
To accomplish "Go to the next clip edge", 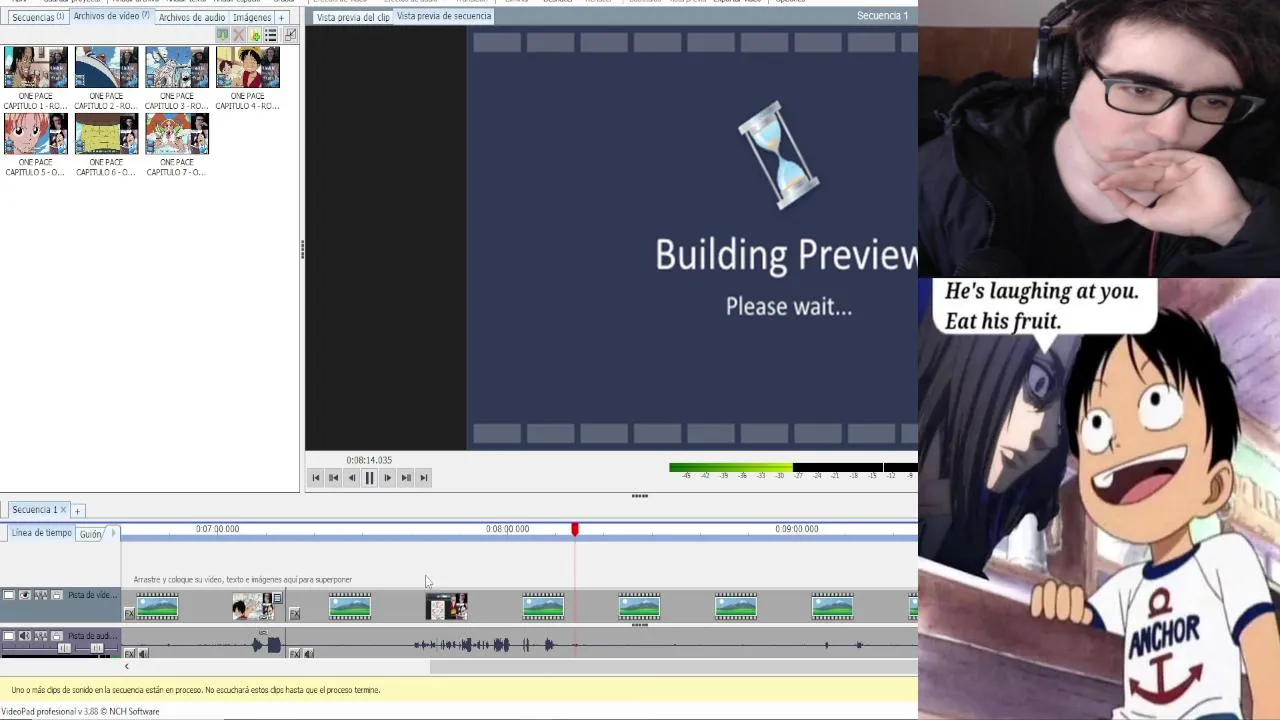I will 406,478.
